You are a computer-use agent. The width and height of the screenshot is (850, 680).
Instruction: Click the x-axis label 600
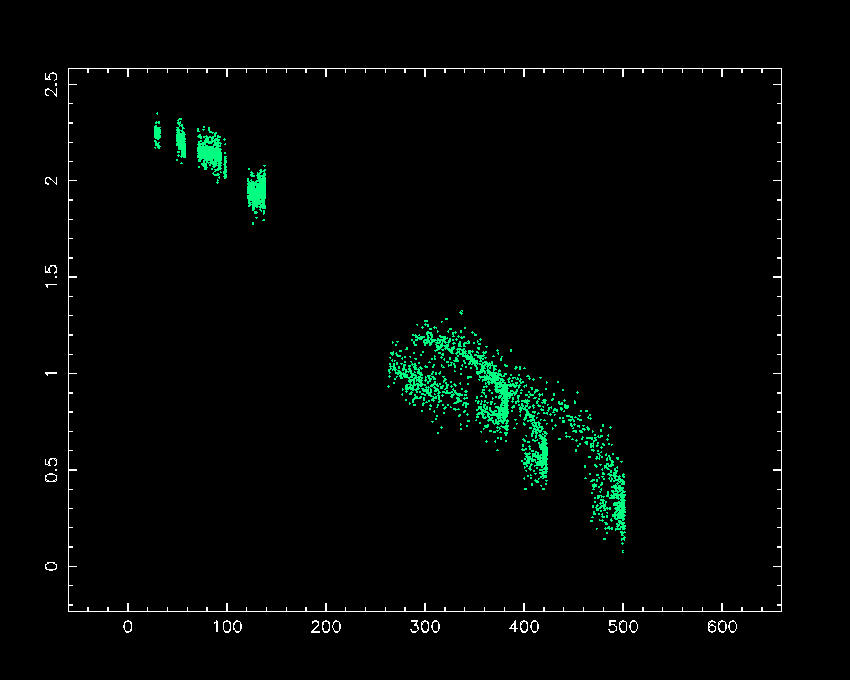pyautogui.click(x=722, y=627)
